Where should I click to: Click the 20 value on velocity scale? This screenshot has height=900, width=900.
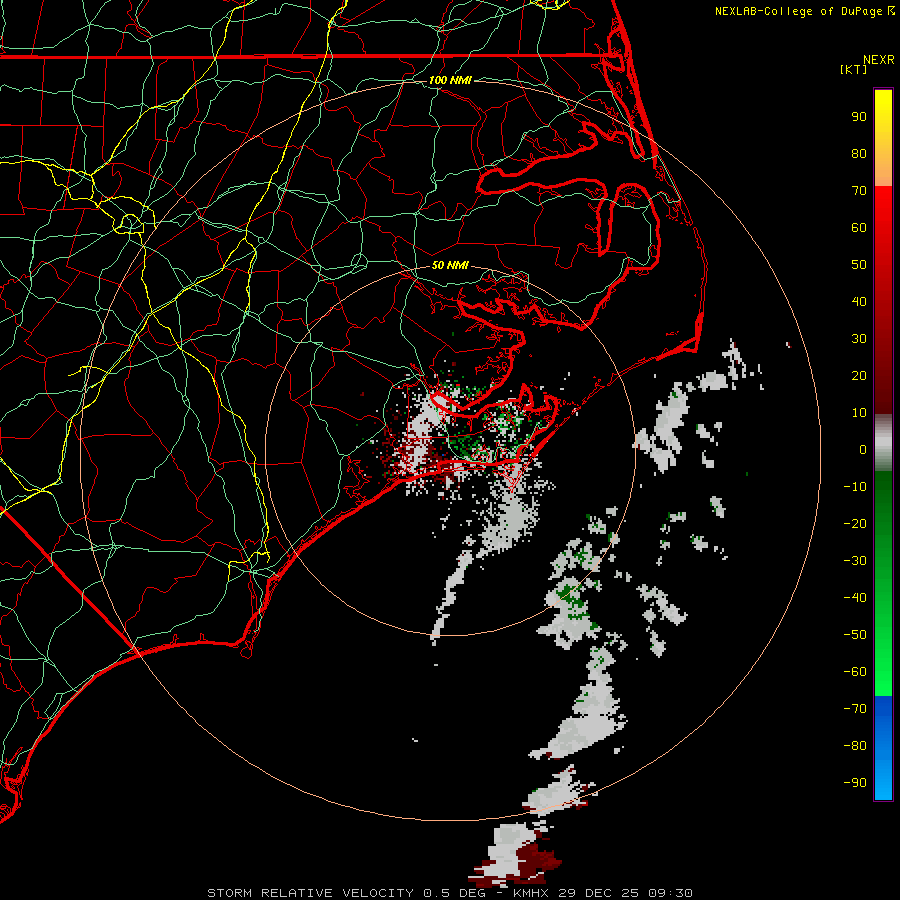pyautogui.click(x=859, y=376)
